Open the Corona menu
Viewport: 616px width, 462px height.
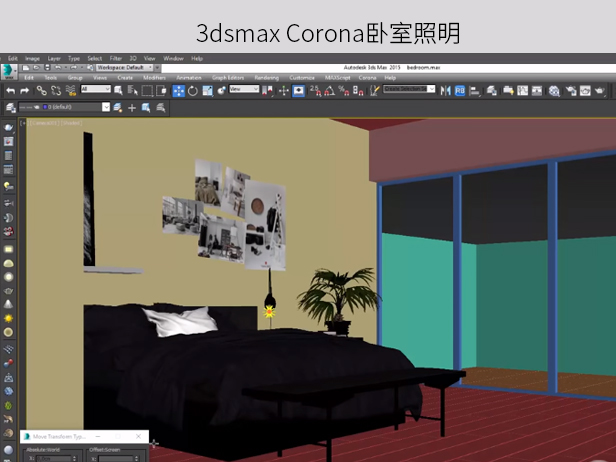[367, 77]
